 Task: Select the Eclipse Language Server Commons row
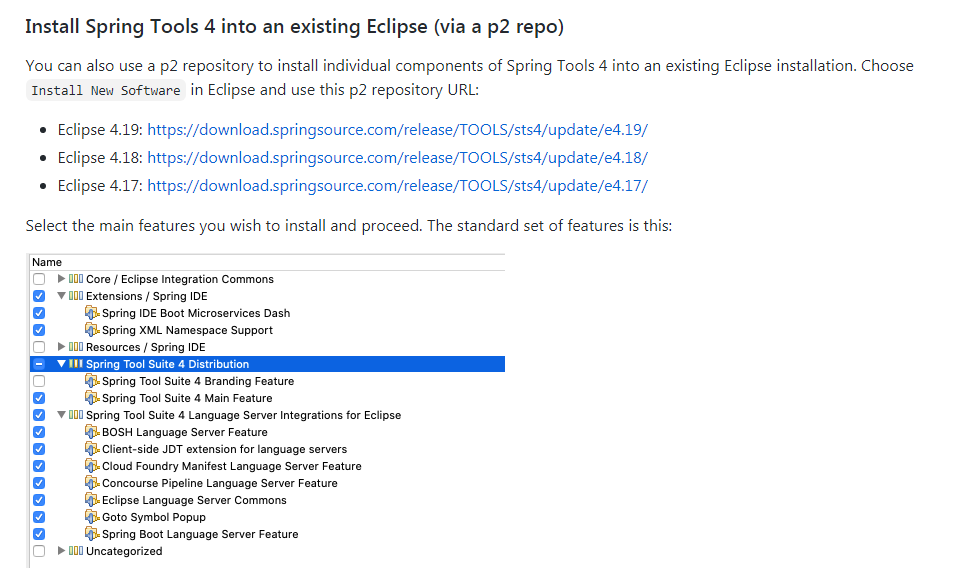click(x=194, y=500)
